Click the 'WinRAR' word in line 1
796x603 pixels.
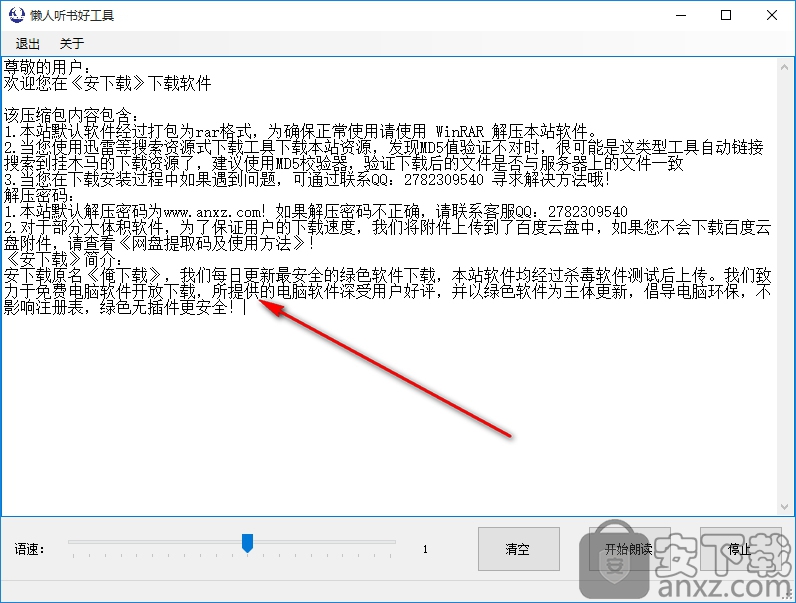460,131
